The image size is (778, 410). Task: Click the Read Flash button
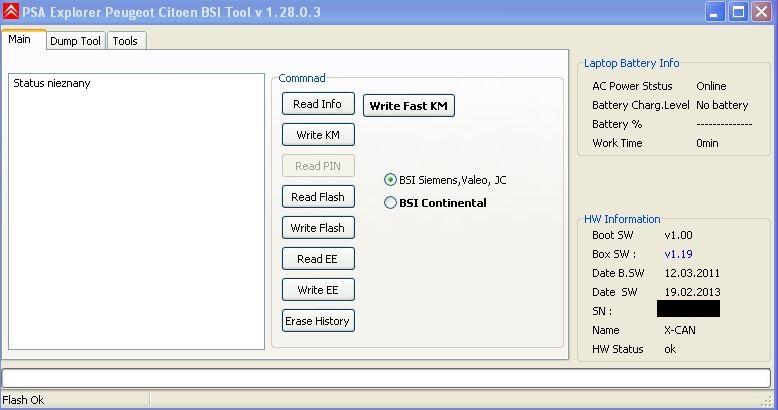click(318, 197)
